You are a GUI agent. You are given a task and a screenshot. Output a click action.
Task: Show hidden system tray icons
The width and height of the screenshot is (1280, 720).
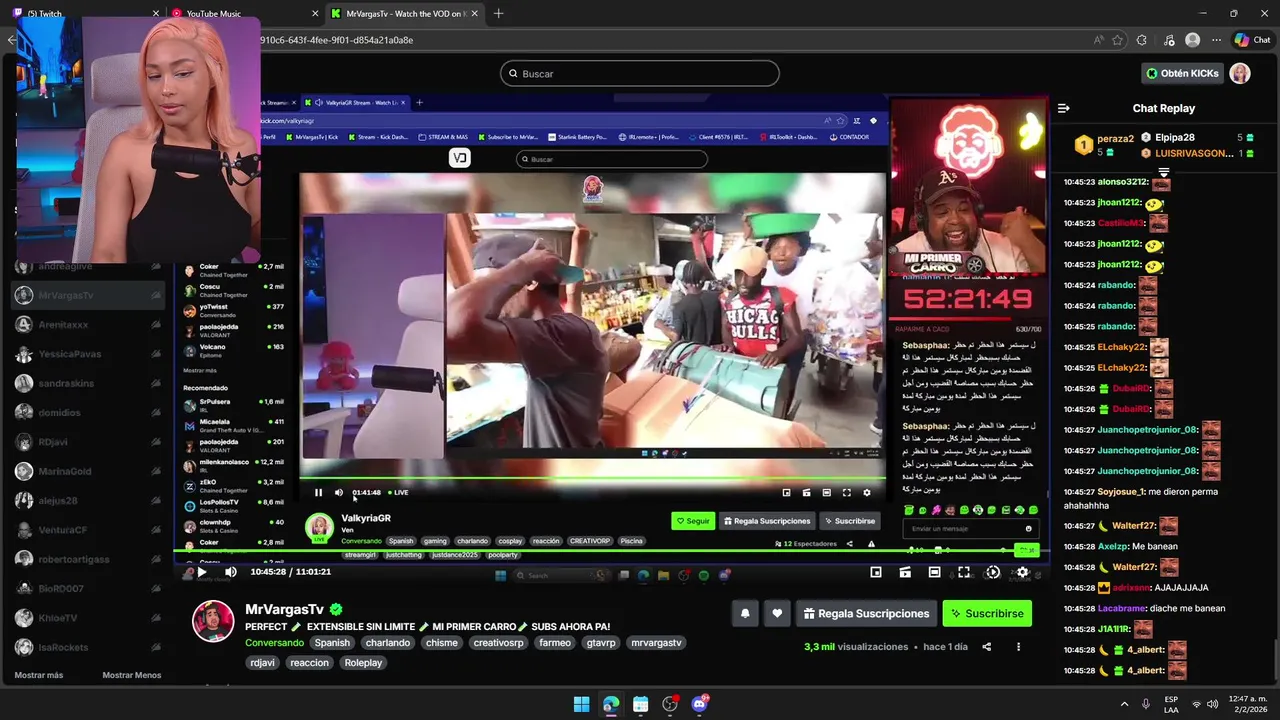point(1124,704)
